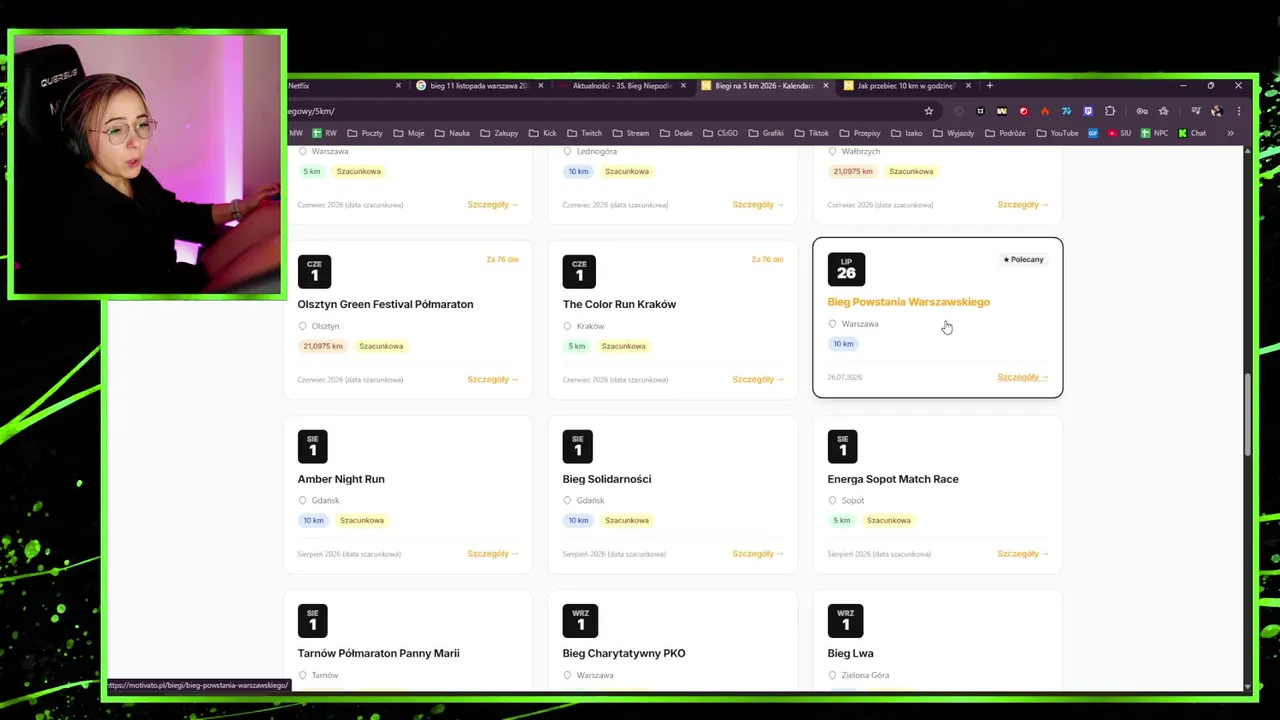Click the date badge on Olsztyn Green Festival card

tap(314, 271)
